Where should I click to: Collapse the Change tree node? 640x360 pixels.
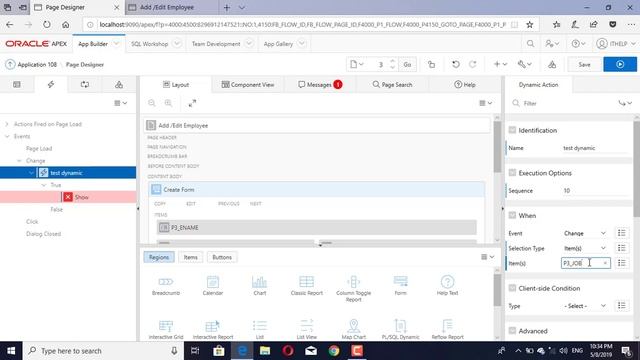pos(19,161)
